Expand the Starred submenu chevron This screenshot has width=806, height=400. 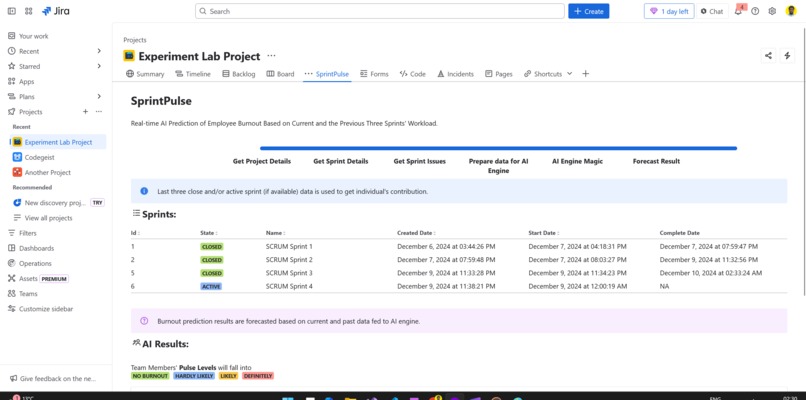[99, 66]
